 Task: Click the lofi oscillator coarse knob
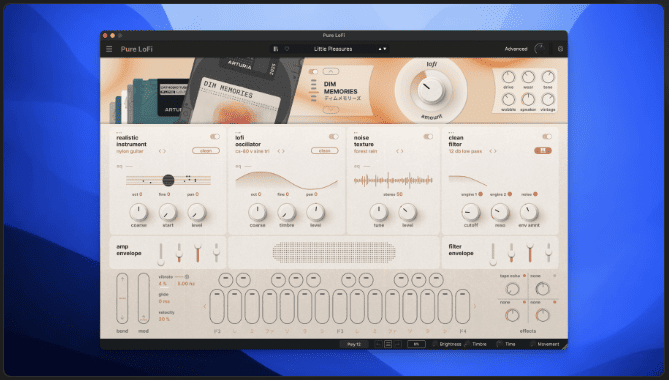point(257,212)
